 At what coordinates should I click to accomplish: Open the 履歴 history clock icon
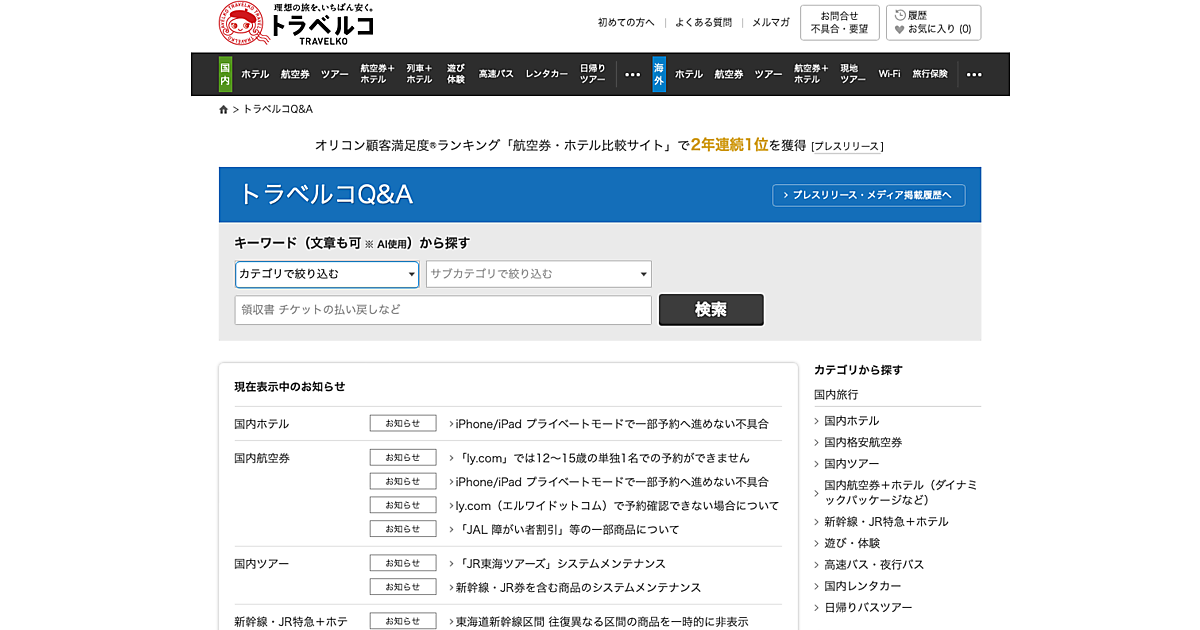[x=900, y=15]
